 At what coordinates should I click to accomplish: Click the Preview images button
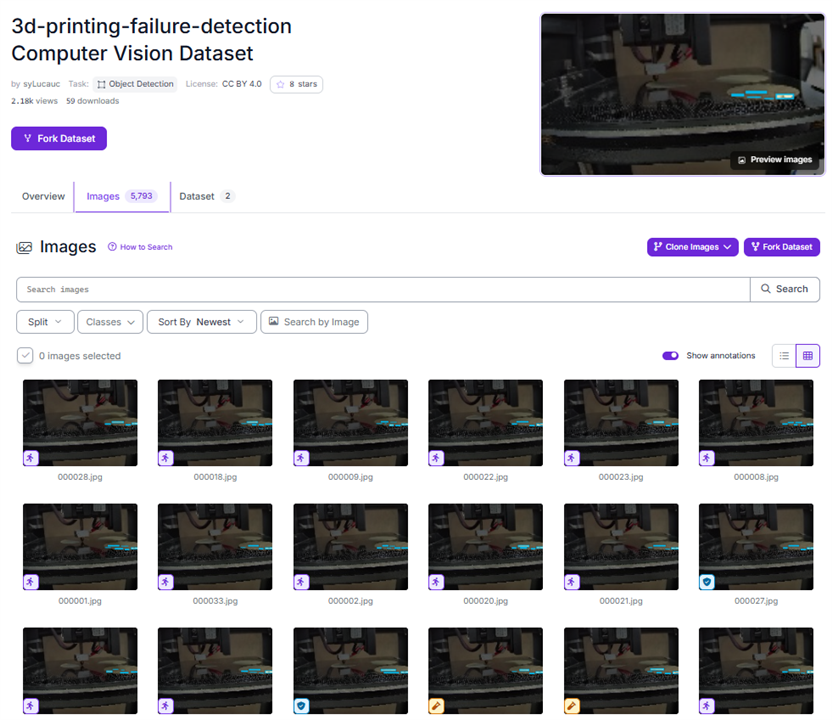click(x=775, y=160)
